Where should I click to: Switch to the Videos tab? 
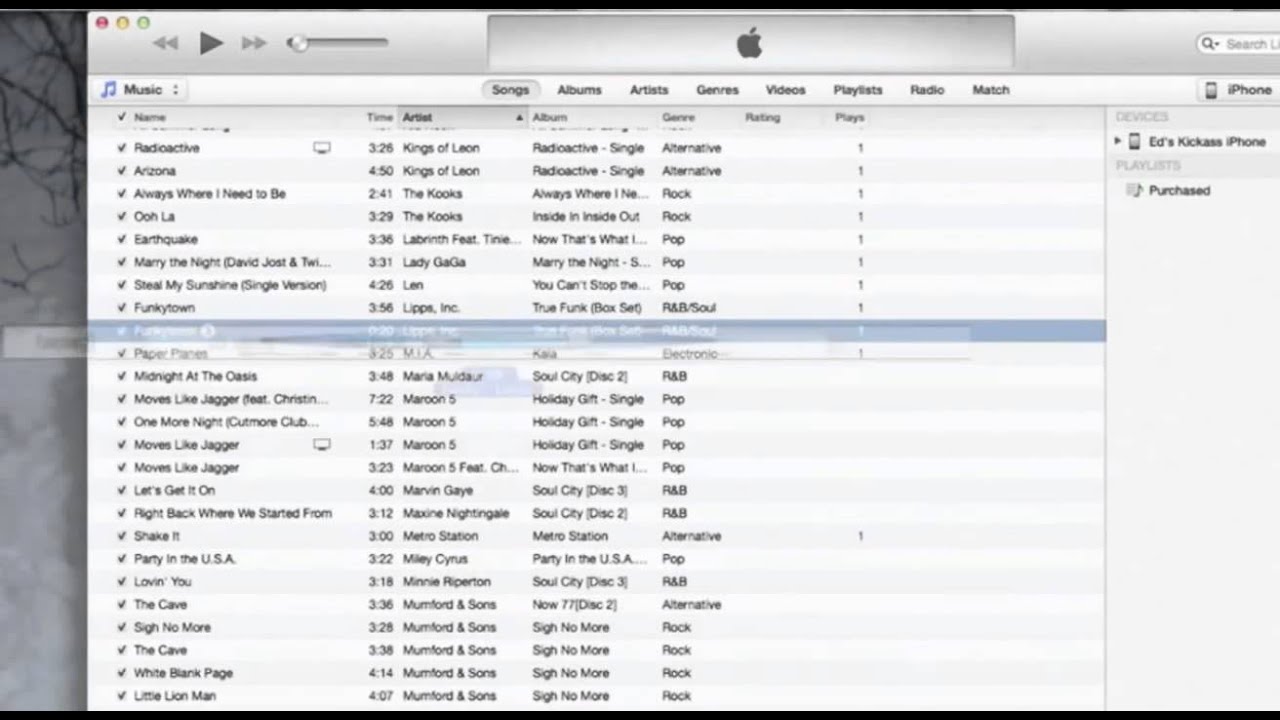tap(785, 90)
